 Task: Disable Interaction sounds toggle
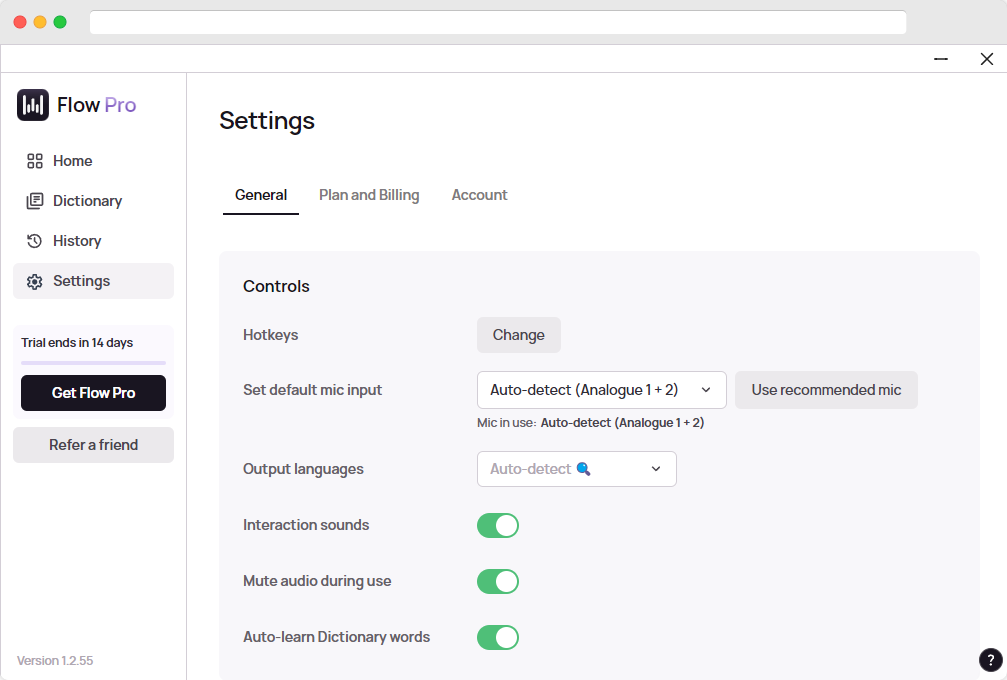coord(498,525)
